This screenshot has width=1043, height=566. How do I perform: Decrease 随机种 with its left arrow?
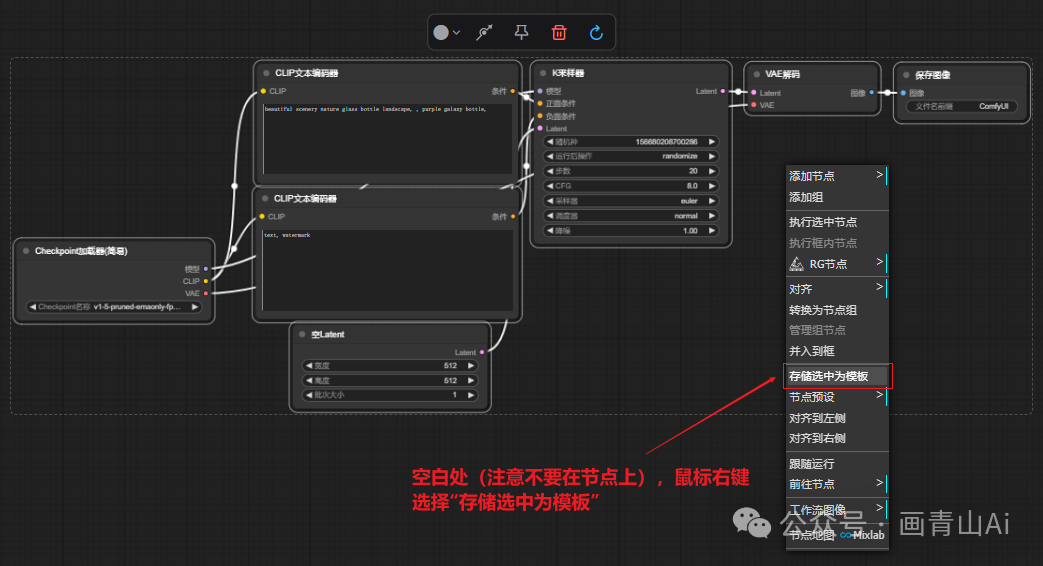pos(549,142)
